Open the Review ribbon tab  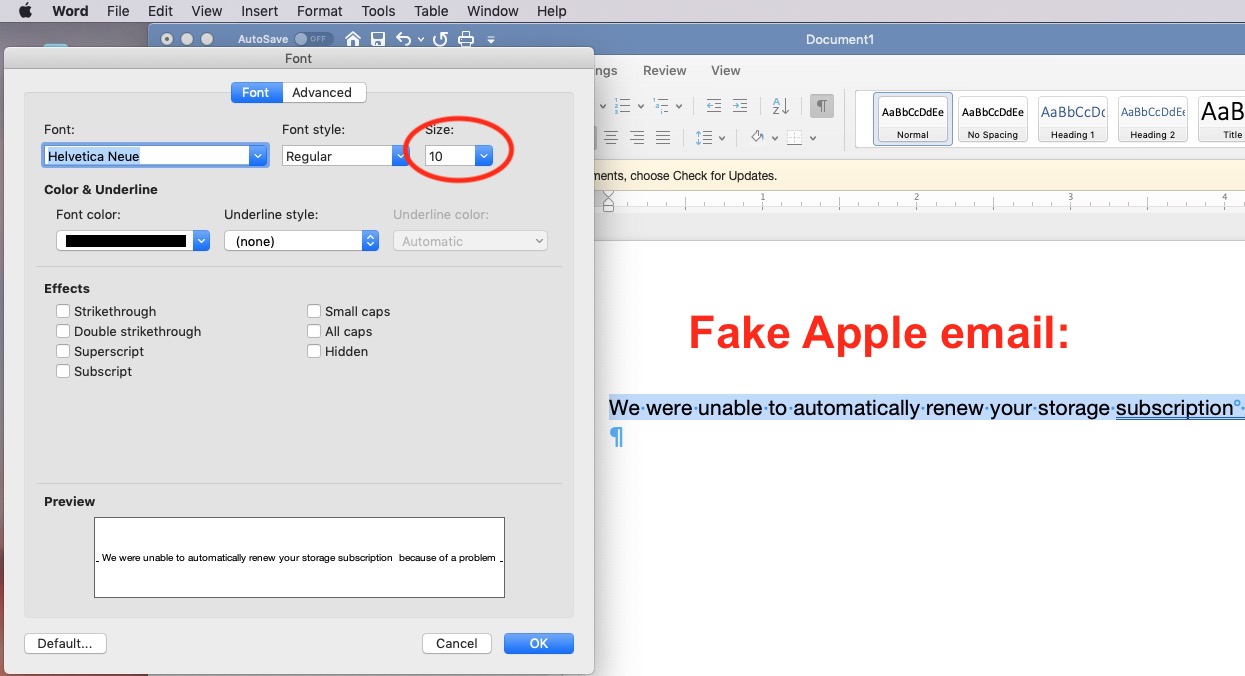coord(665,70)
